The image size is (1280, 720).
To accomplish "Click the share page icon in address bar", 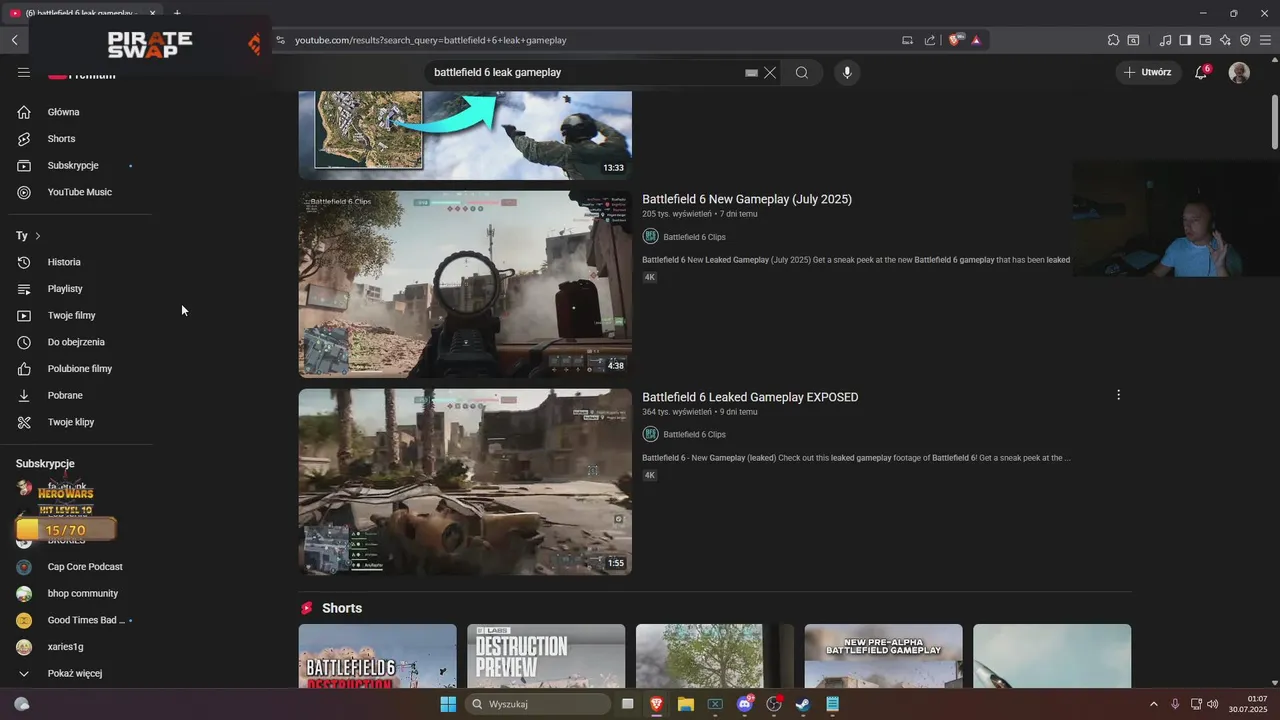I will pos(930,40).
